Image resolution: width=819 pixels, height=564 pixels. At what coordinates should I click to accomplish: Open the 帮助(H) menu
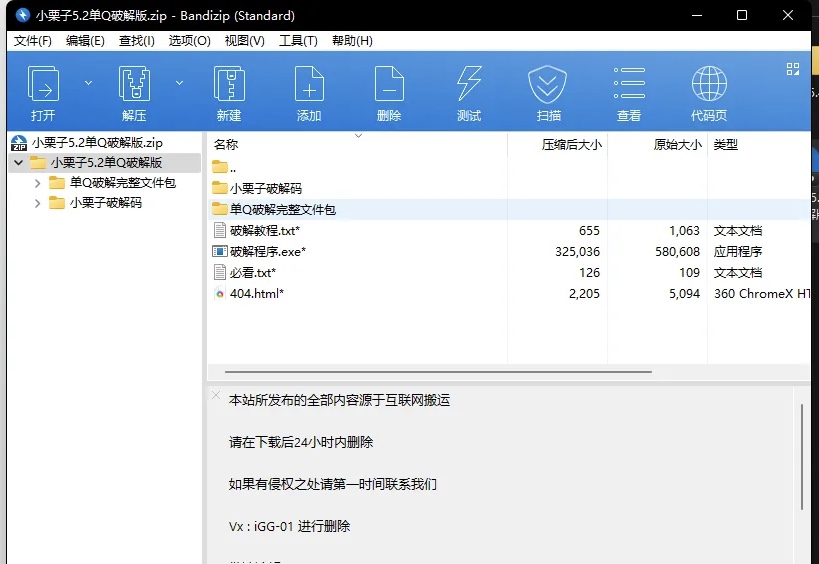352,41
